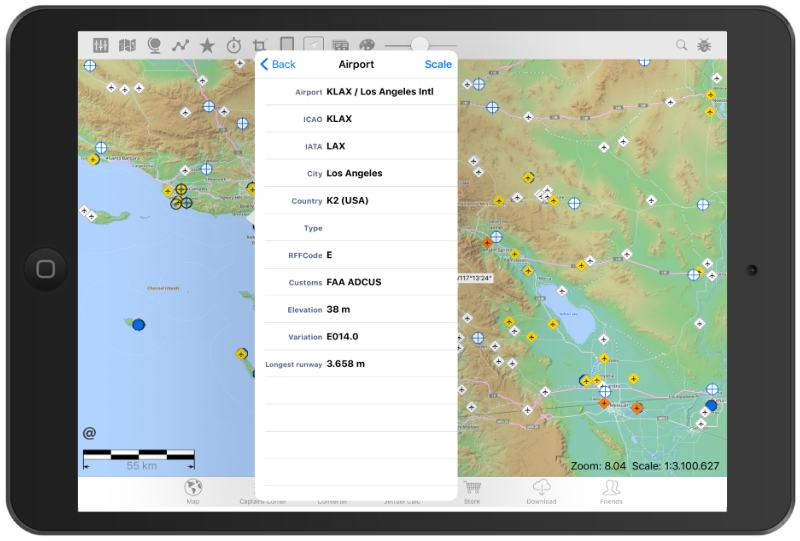Select IATA value LAX

[336, 146]
